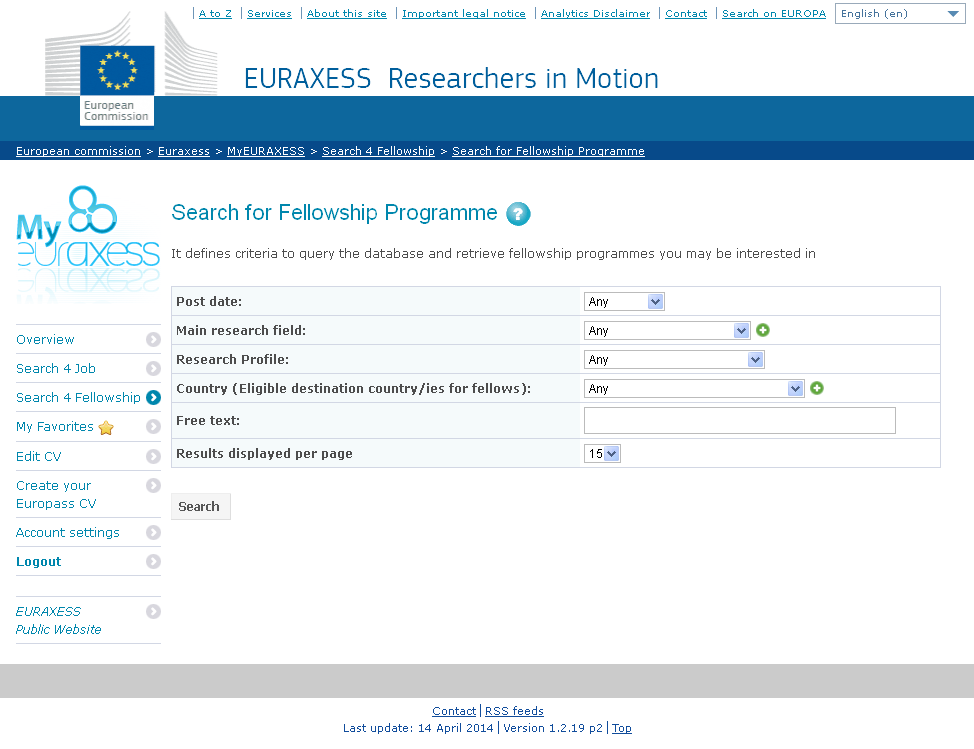Image resolution: width=974 pixels, height=749 pixels.
Task: Open the Search on EUROPA link
Action: click(773, 14)
